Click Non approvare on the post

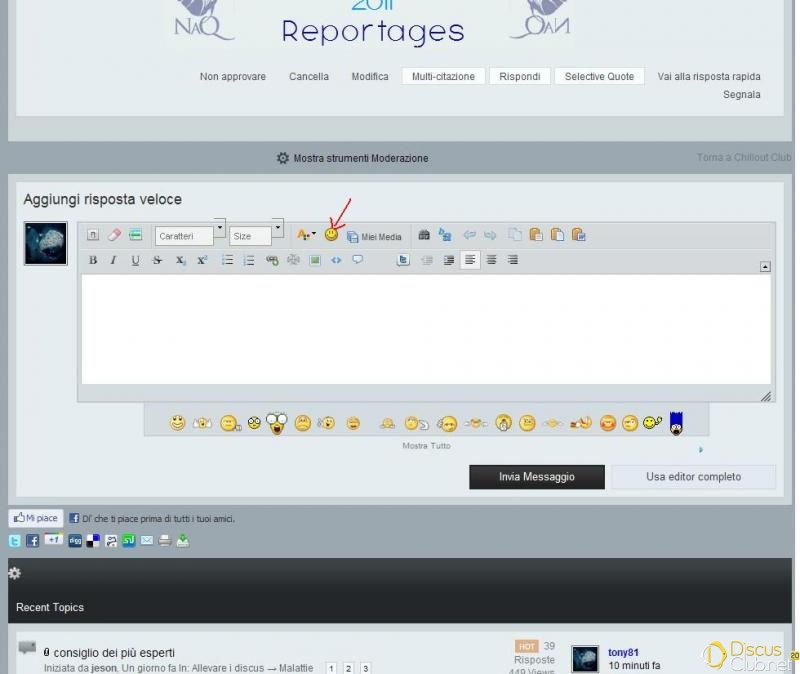pos(233,77)
